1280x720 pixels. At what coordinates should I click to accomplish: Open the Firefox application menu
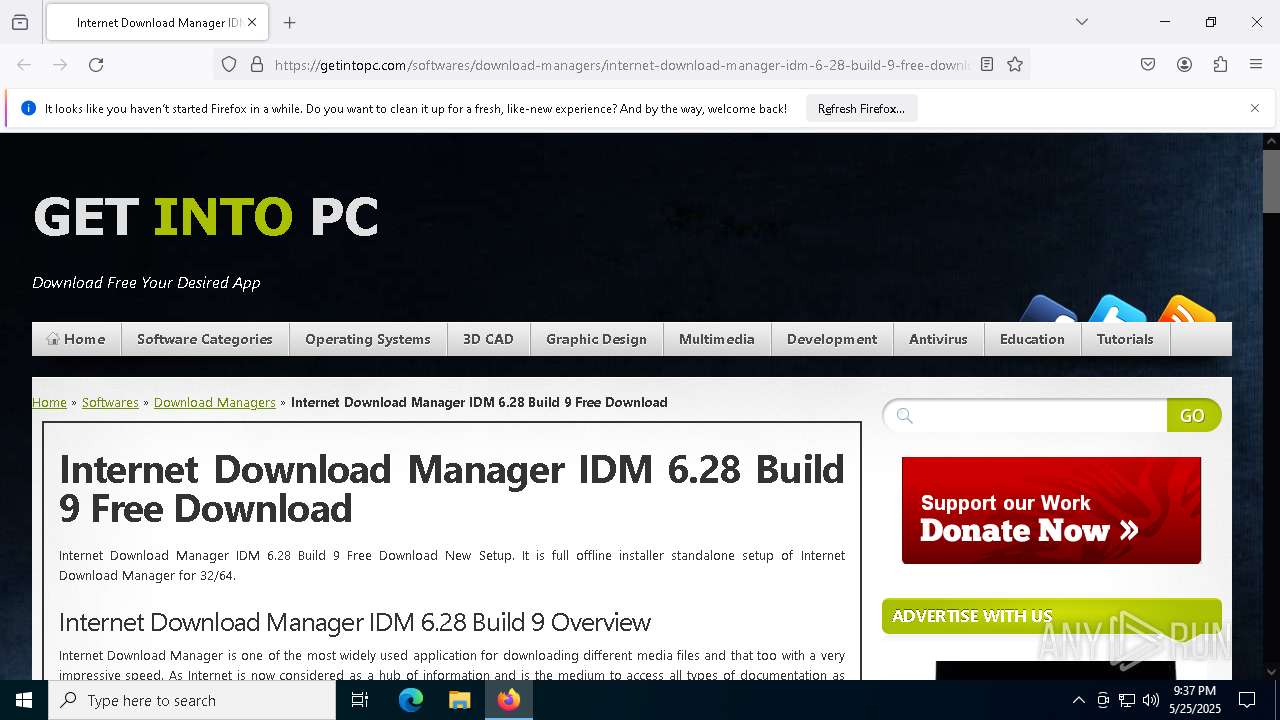point(1256,64)
